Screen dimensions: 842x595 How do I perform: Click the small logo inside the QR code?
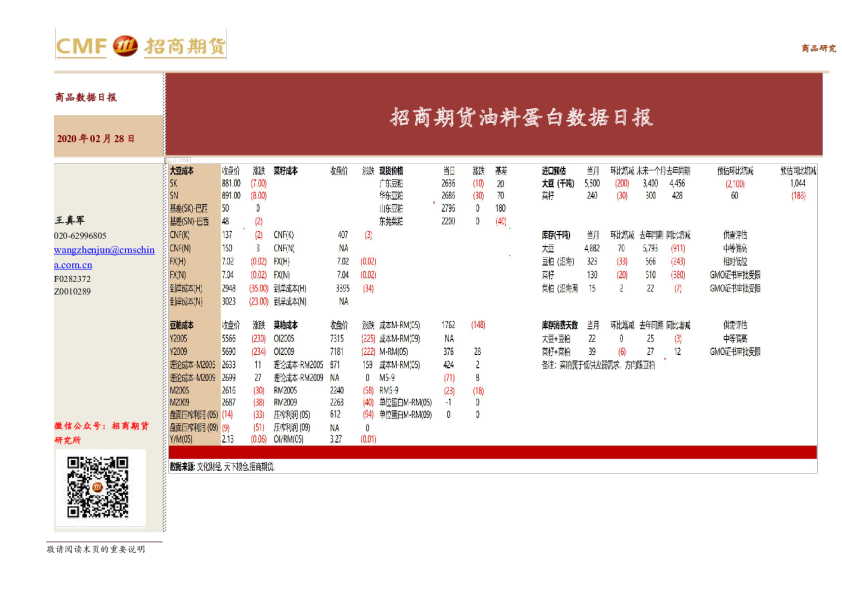pyautogui.click(x=98, y=488)
